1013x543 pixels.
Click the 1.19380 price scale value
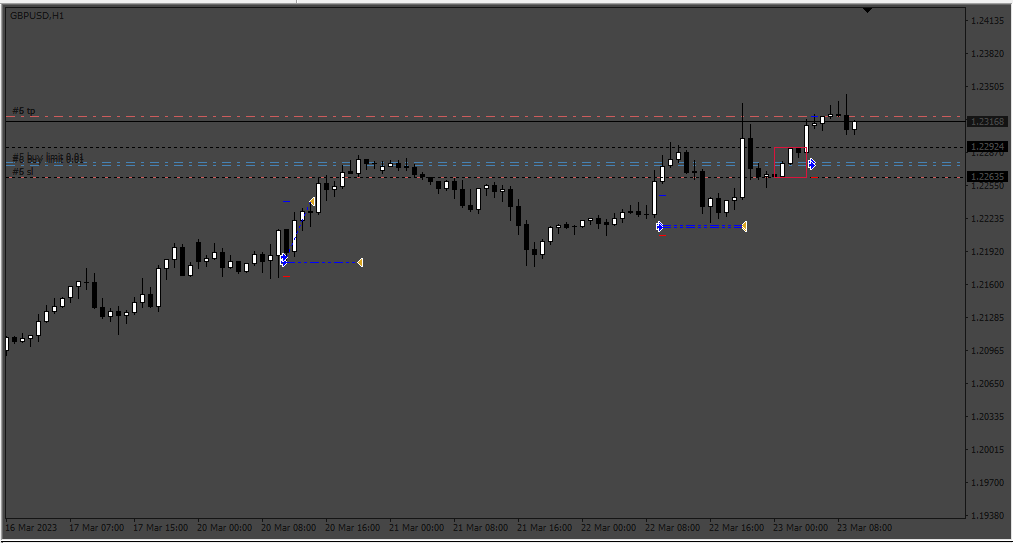tap(987, 516)
